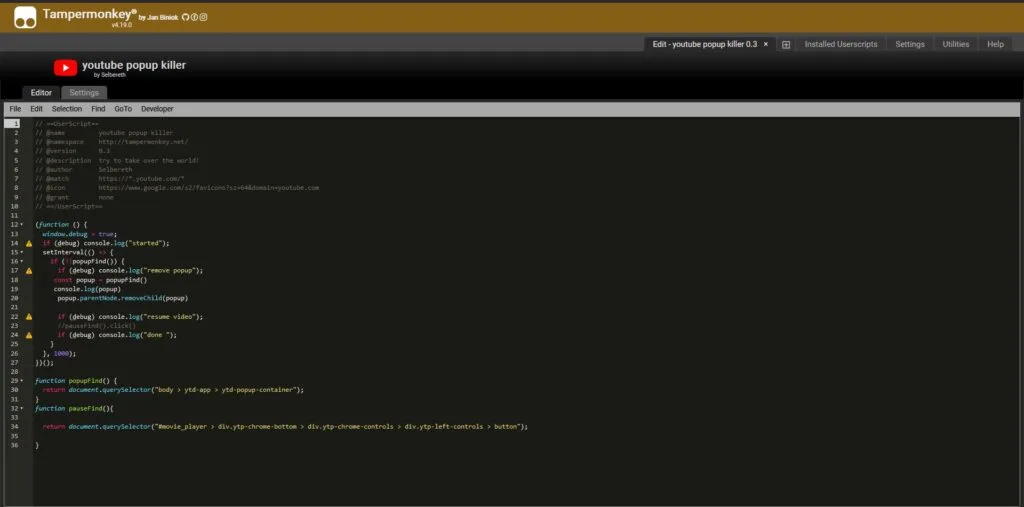The height and width of the screenshot is (507, 1024).
Task: Open the GitHub icon link in header
Action: [x=185, y=17]
